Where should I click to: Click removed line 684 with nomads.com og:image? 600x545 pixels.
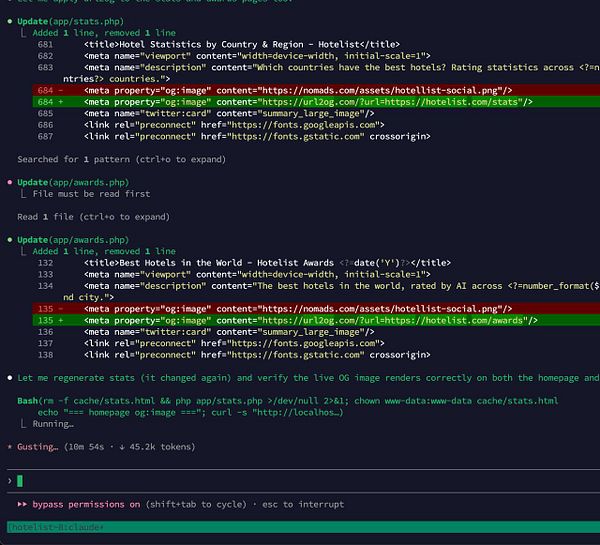click(316, 90)
